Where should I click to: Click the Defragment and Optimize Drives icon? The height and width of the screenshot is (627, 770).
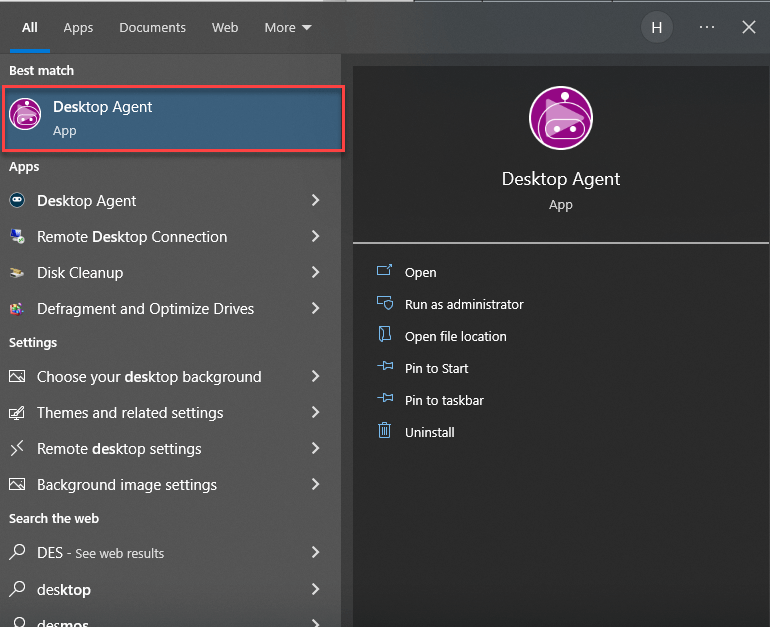tap(17, 309)
